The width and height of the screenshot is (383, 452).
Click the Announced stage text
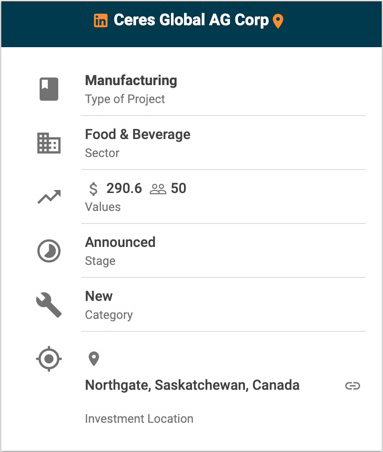click(120, 242)
